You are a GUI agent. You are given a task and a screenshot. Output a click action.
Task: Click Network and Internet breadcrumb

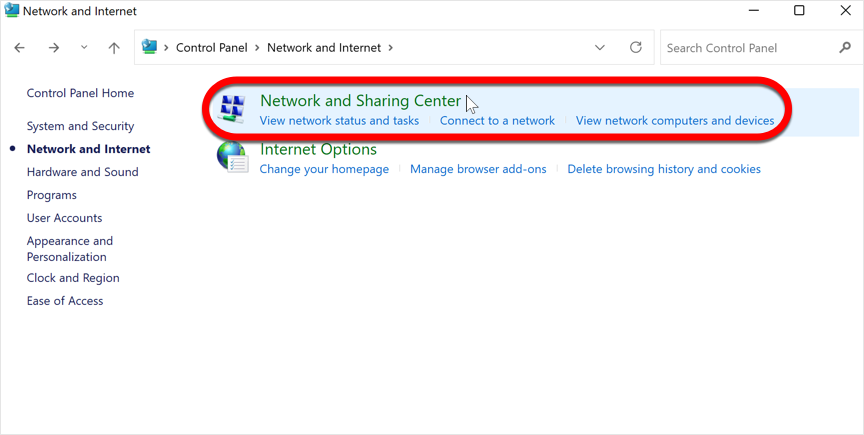pyautogui.click(x=324, y=48)
